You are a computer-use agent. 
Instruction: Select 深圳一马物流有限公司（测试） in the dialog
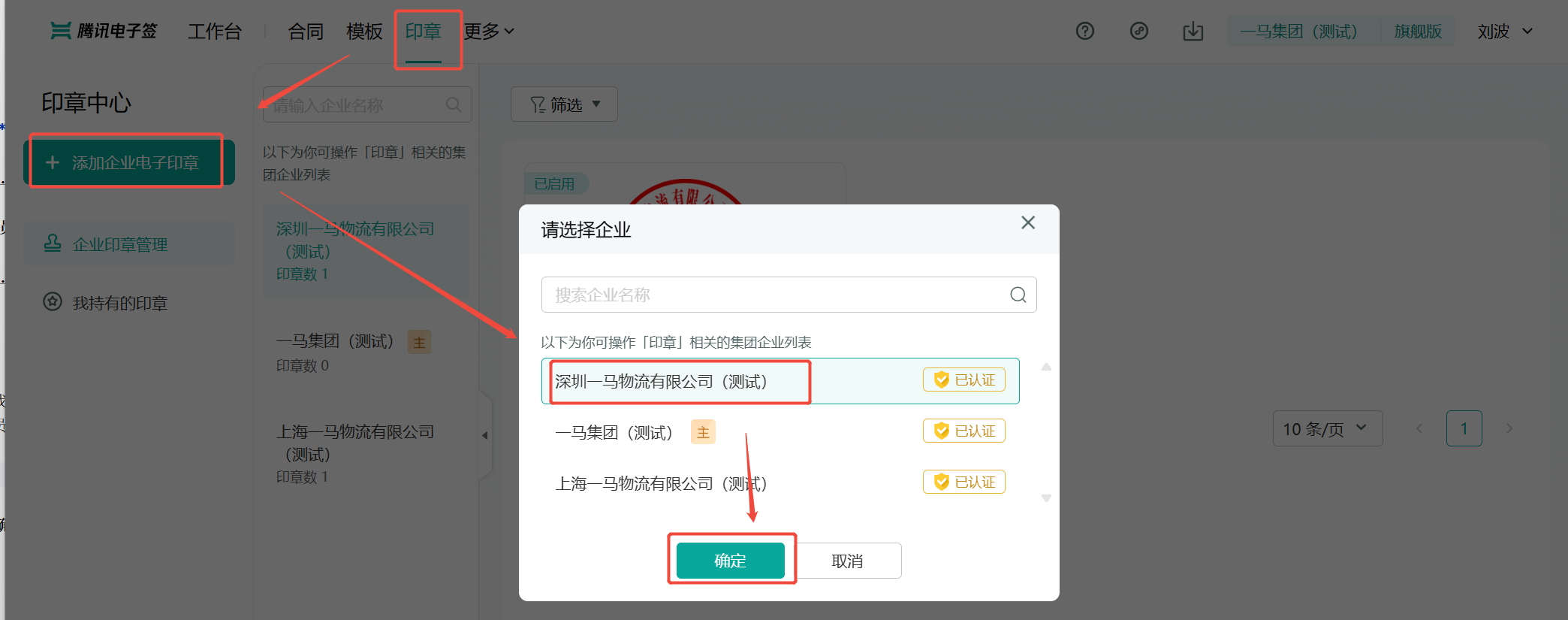660,381
